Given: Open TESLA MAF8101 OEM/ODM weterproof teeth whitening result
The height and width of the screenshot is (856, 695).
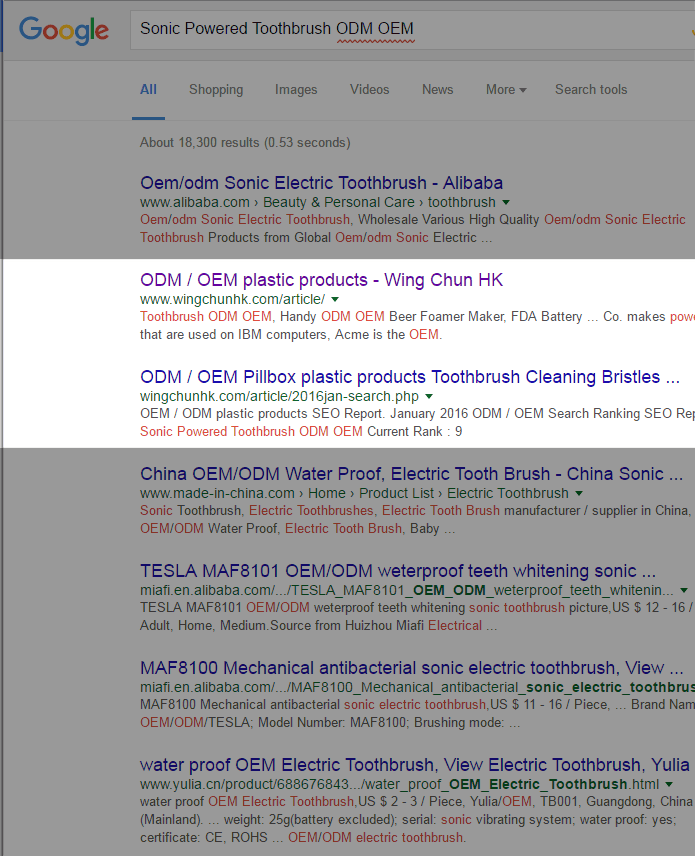Looking at the screenshot, I should pyautogui.click(x=397, y=571).
